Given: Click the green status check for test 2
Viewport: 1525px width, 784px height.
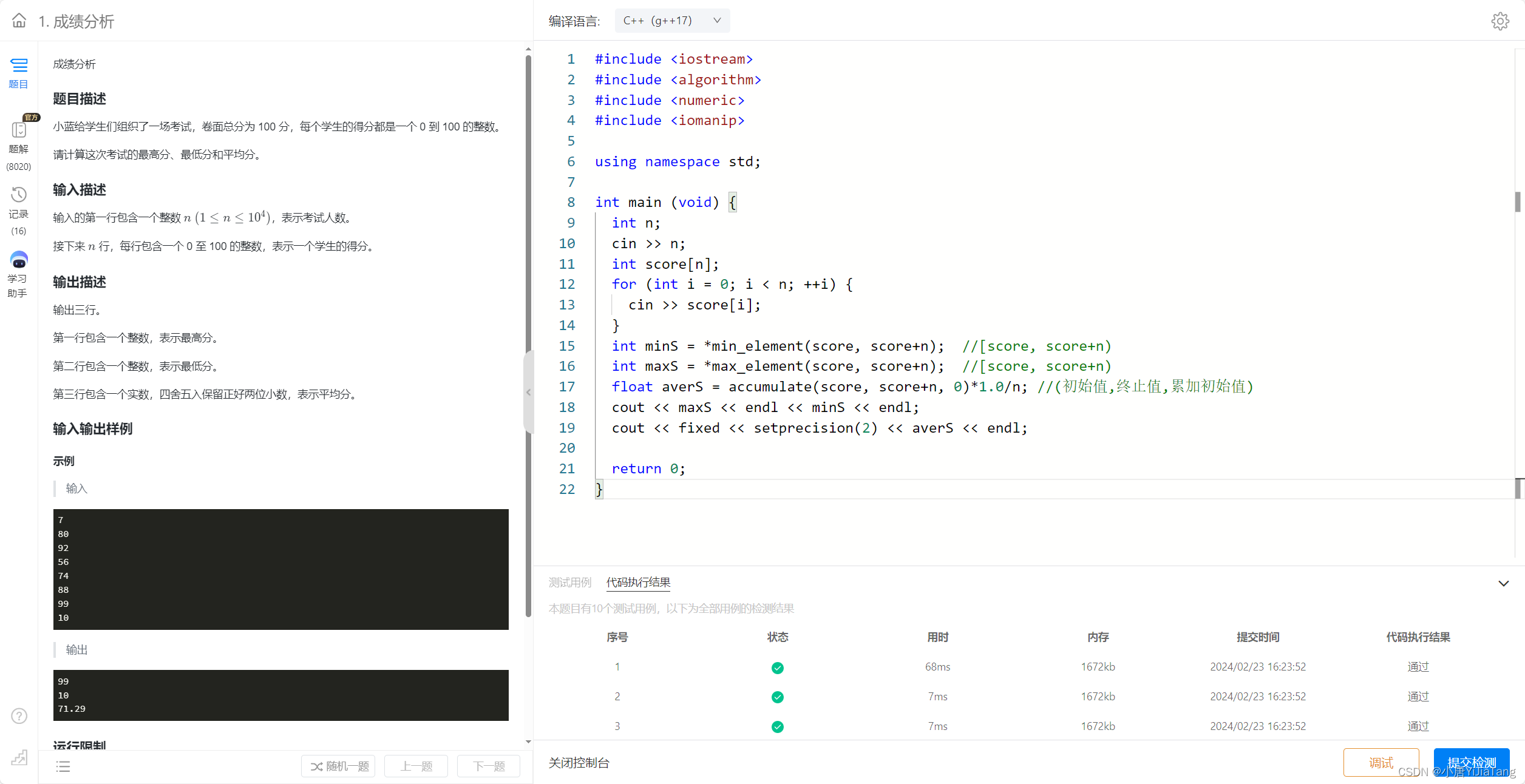Looking at the screenshot, I should pos(777,697).
